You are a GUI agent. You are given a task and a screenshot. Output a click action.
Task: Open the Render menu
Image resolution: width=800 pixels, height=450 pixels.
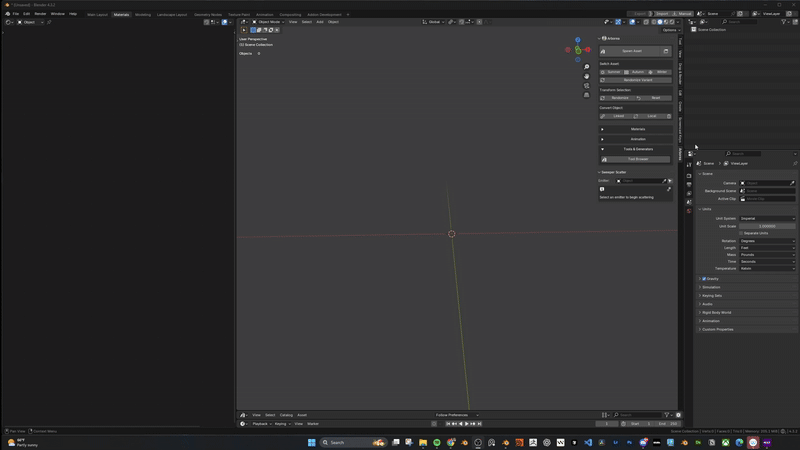[40, 14]
